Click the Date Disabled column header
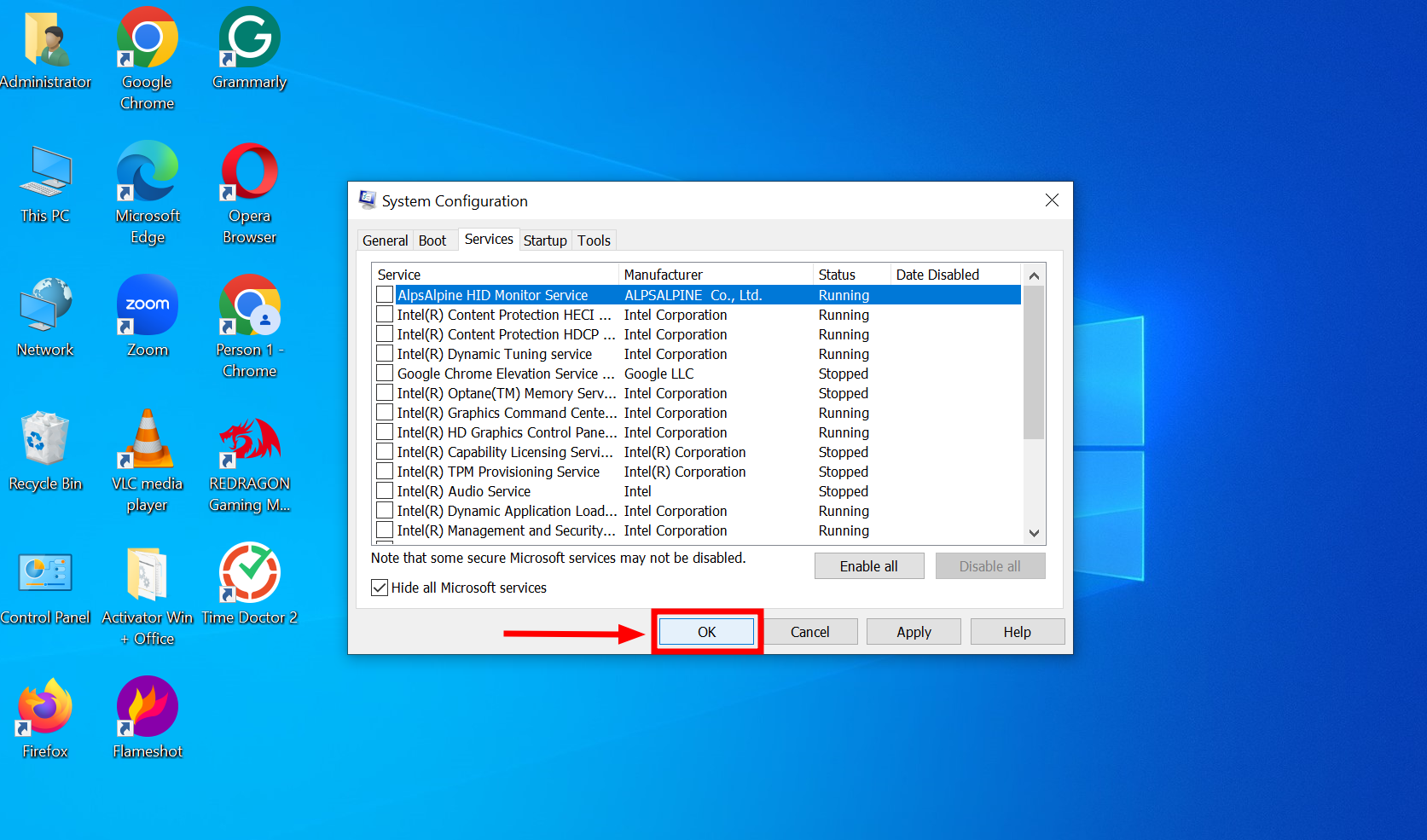The image size is (1427, 840). (955, 275)
